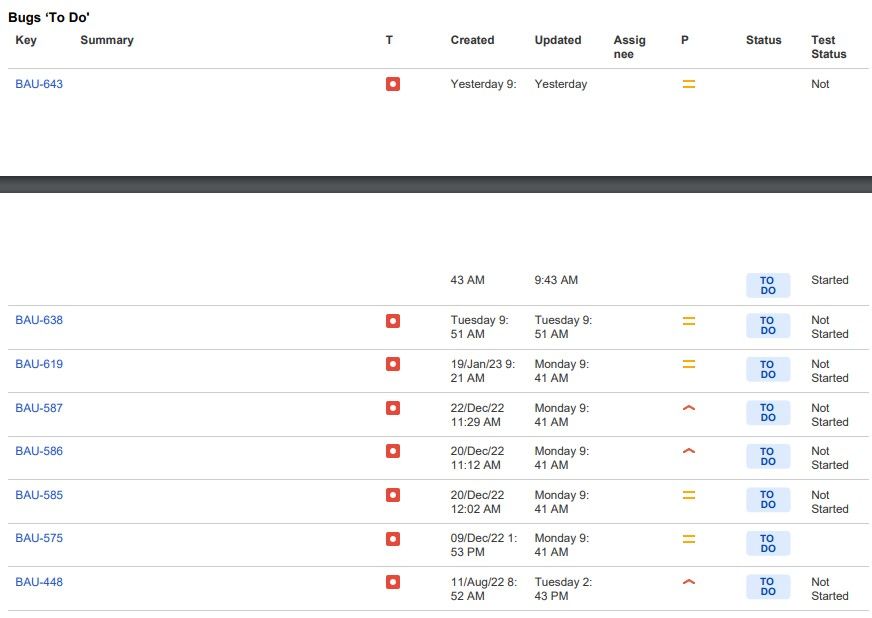Click medium priority icon for BAU-638

(x=688, y=321)
